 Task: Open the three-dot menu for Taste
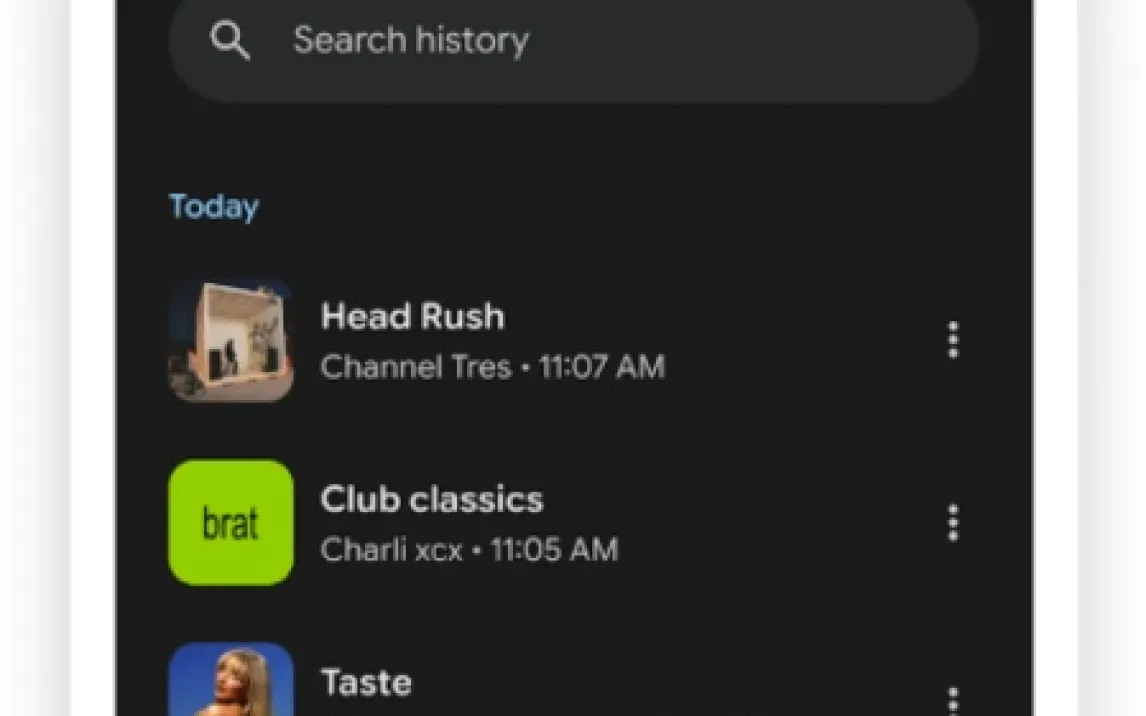952,701
